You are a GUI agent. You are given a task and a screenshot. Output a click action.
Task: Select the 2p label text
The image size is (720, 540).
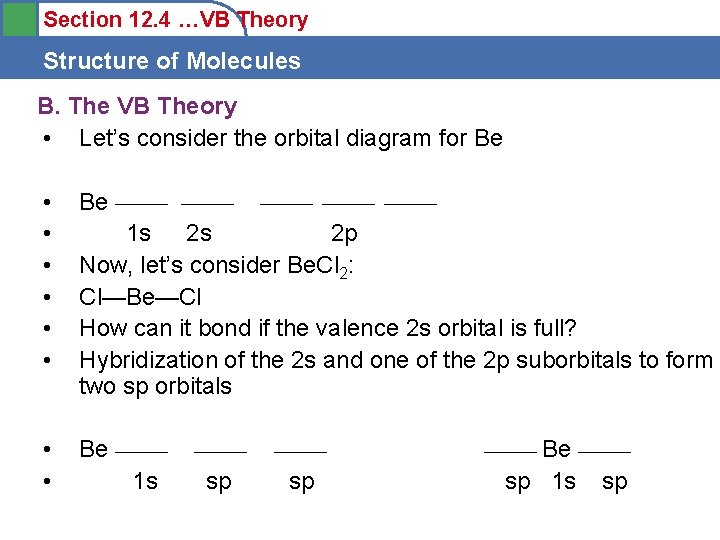tap(344, 234)
